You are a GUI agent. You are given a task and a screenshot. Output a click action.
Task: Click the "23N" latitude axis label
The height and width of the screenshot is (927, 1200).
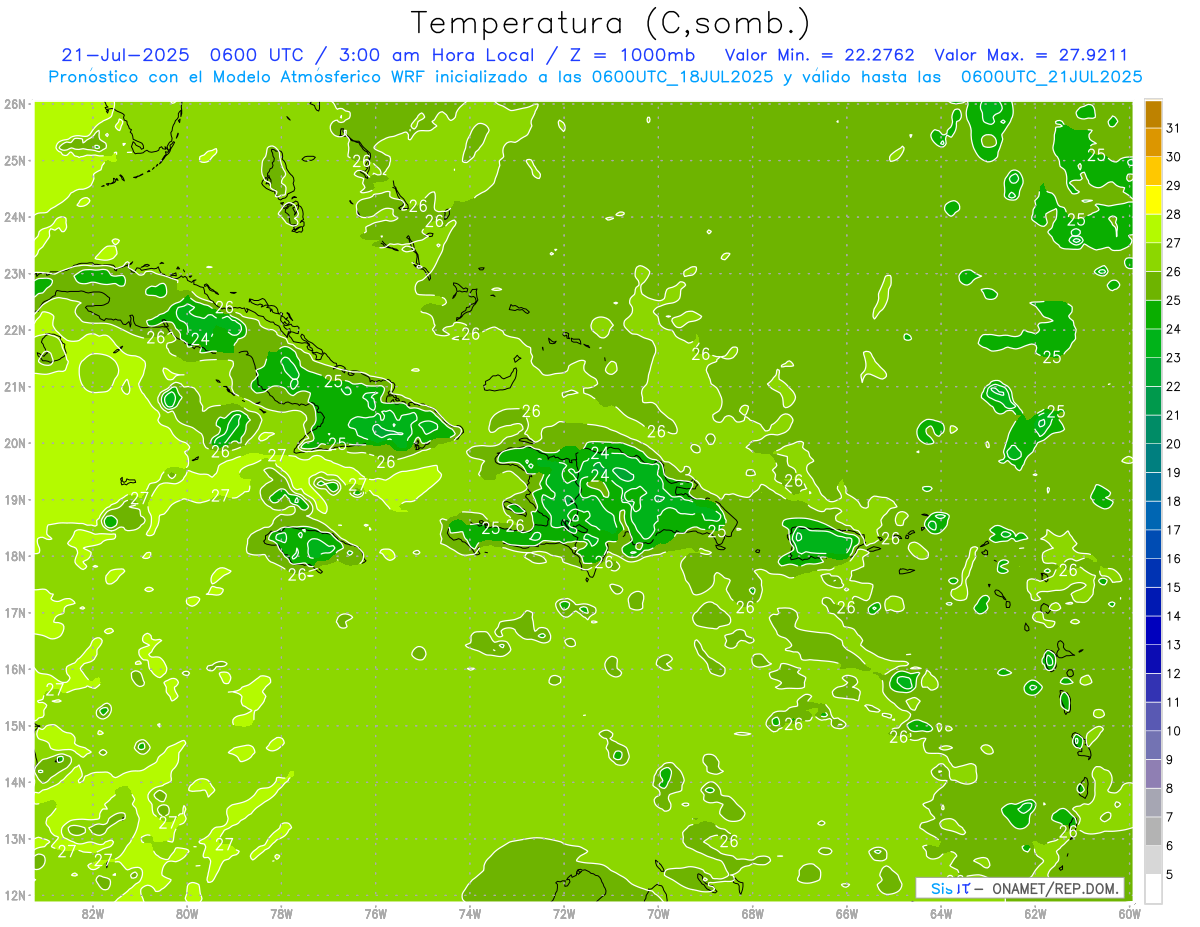pos(15,273)
